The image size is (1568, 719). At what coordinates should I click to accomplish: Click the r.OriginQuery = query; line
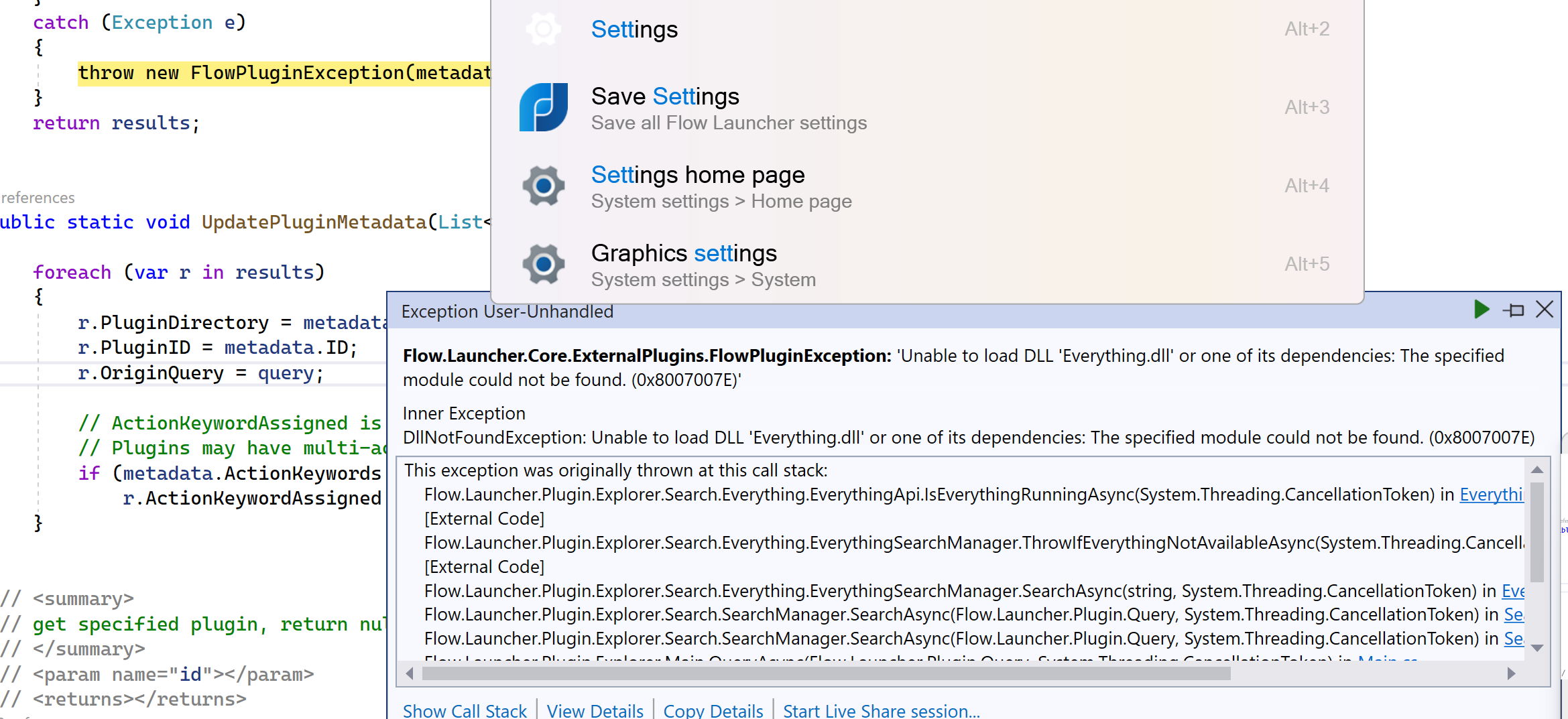point(200,373)
